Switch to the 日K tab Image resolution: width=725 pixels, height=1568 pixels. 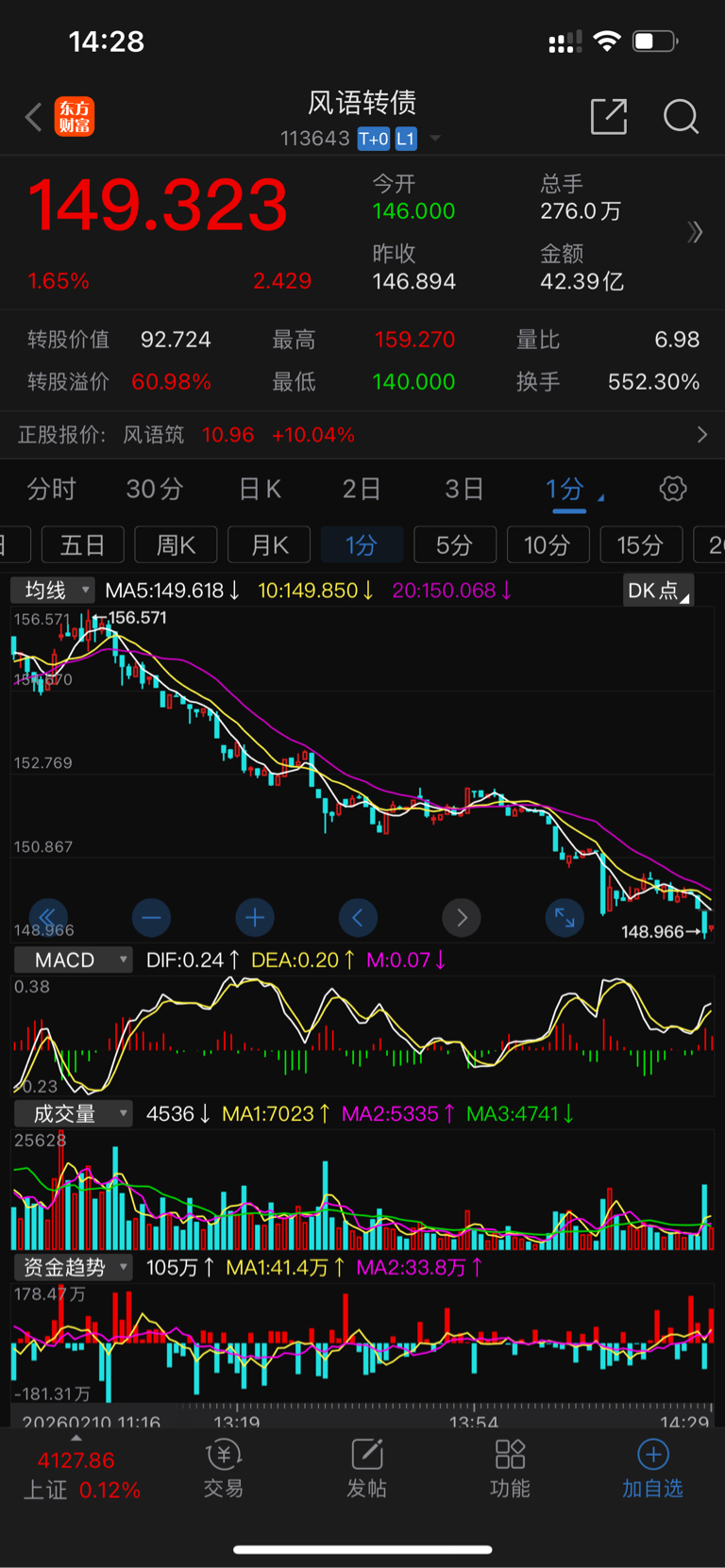(261, 489)
